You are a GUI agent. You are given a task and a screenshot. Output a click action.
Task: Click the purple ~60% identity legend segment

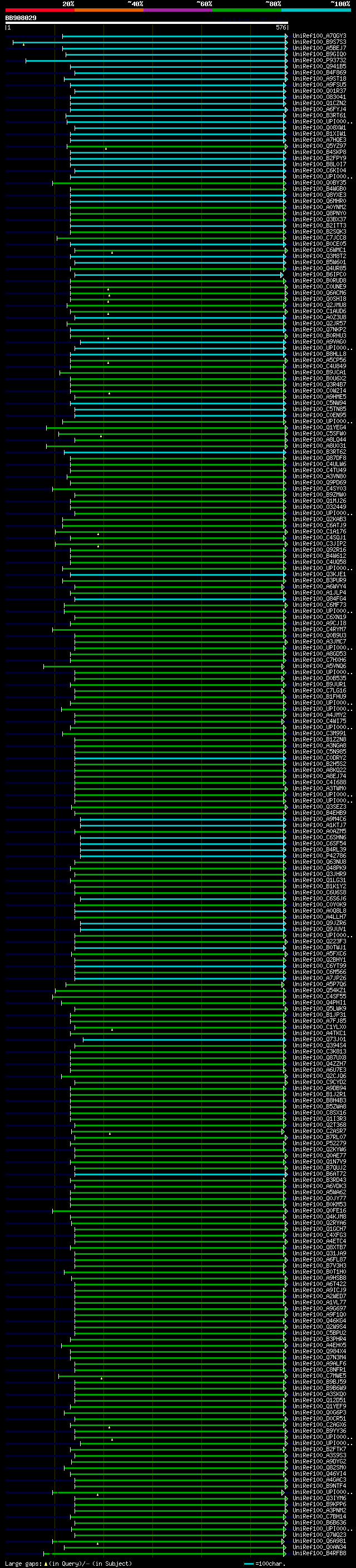pyautogui.click(x=179, y=10)
